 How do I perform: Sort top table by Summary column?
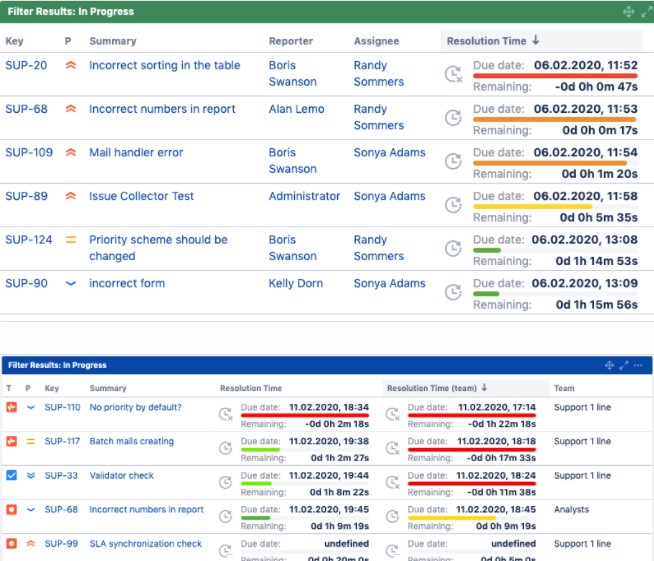click(113, 41)
